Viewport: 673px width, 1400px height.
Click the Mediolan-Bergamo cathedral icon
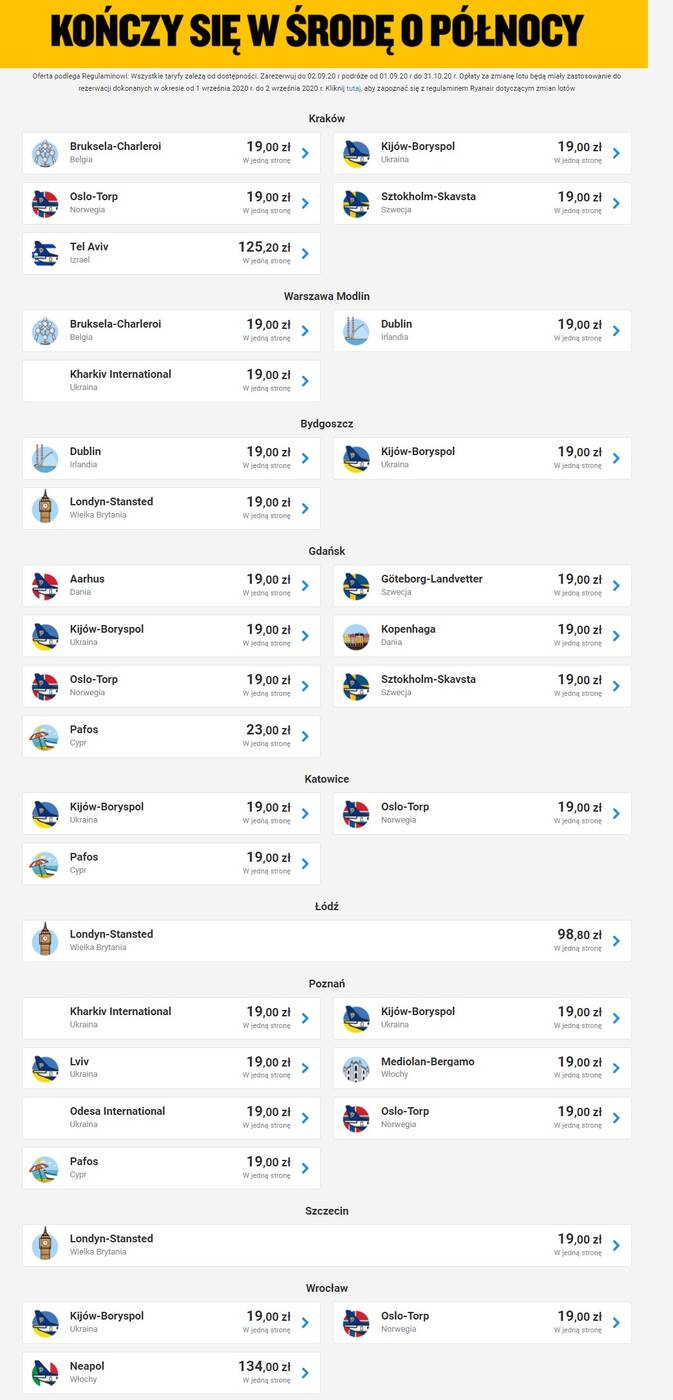(356, 1068)
